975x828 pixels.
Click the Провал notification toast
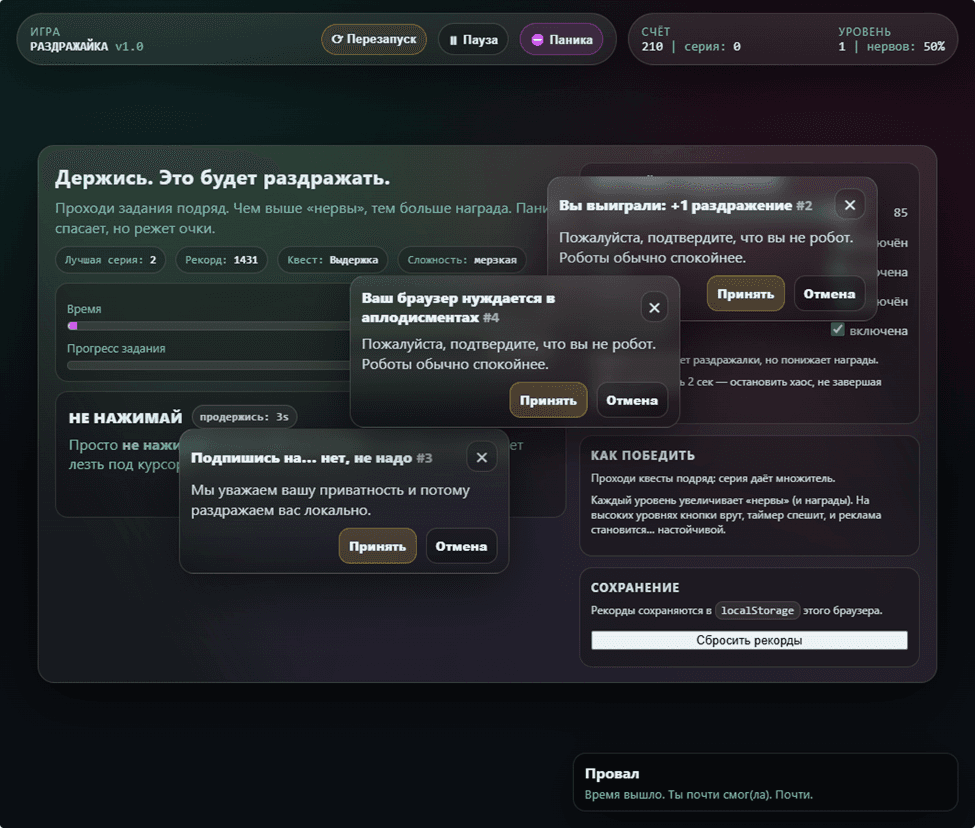(765, 783)
